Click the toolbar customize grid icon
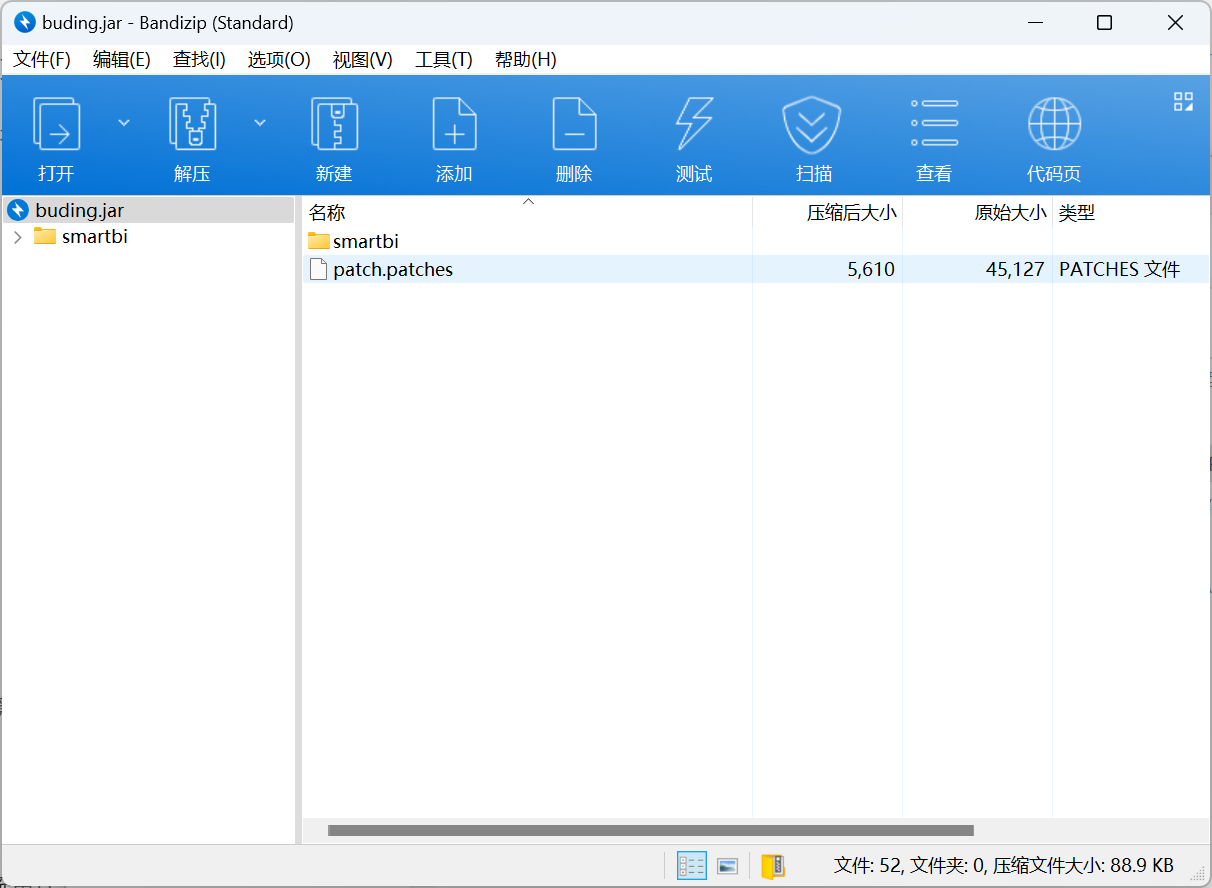This screenshot has height=888, width=1212. point(1183,101)
